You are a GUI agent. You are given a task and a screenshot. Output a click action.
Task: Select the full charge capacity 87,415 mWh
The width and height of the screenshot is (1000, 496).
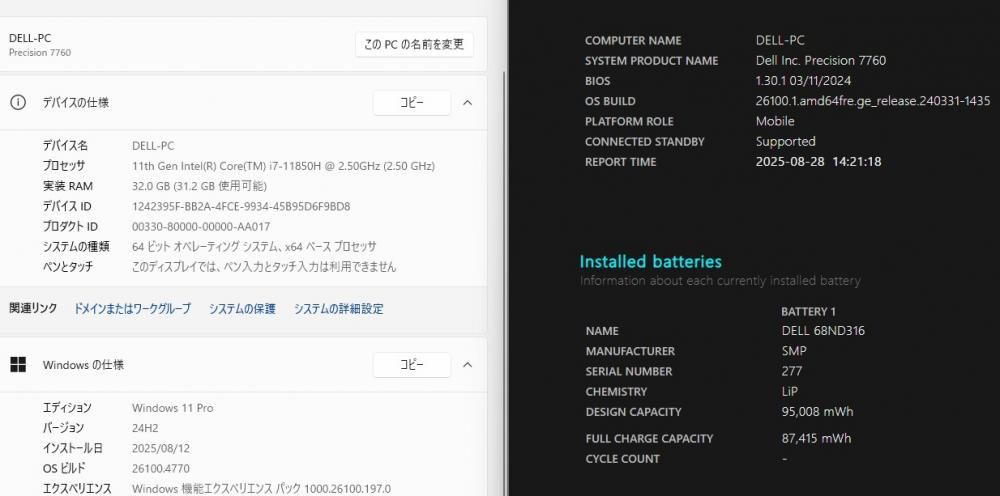[x=816, y=439]
